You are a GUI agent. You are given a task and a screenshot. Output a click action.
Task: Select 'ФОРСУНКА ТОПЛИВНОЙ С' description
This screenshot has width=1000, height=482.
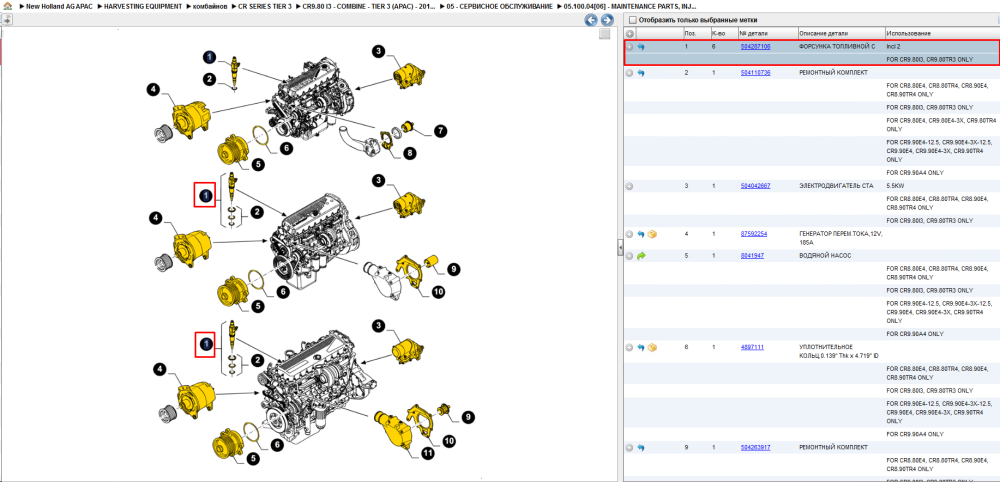coord(835,47)
